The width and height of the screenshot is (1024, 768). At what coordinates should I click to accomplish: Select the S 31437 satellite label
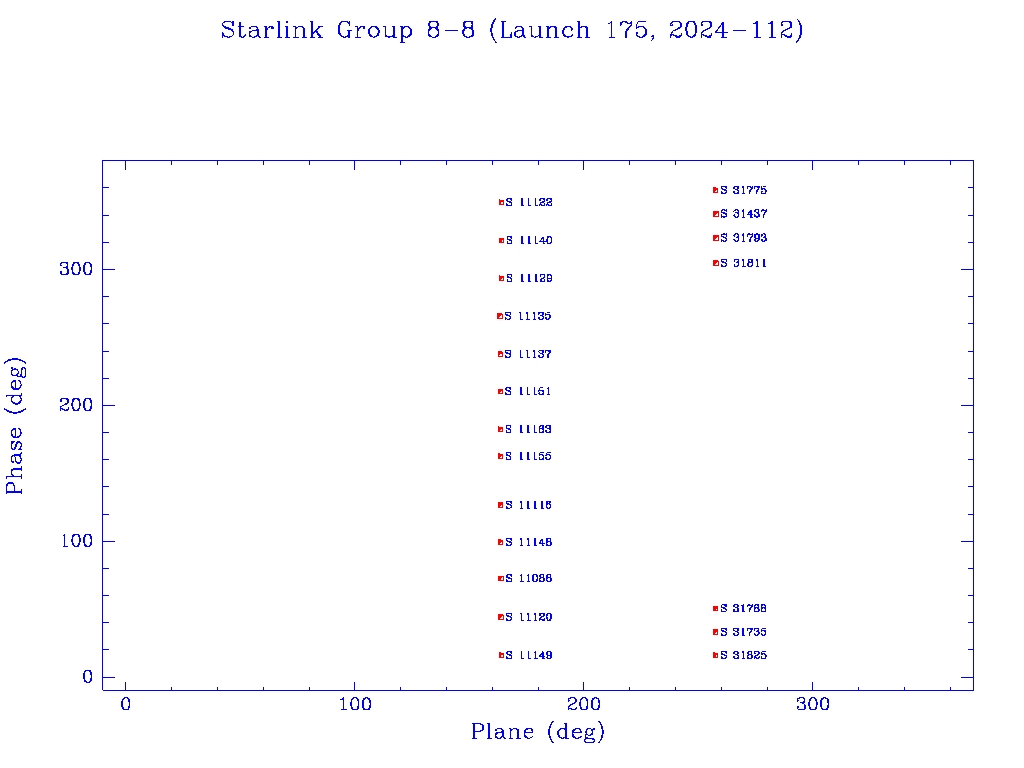(x=744, y=214)
